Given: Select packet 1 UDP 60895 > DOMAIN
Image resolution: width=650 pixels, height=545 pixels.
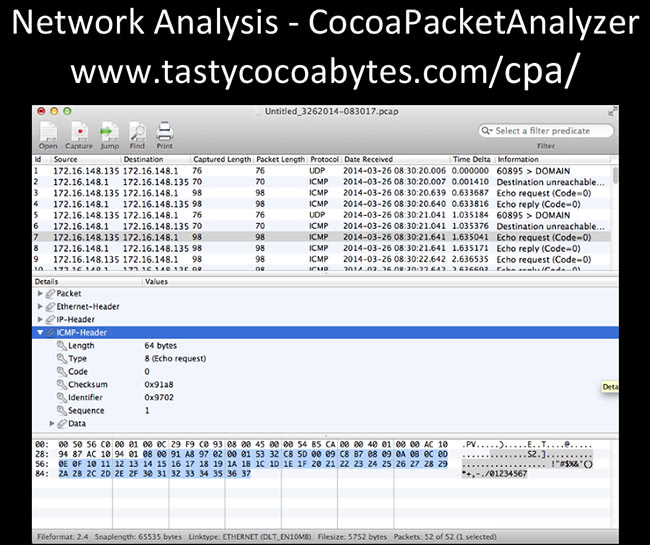Looking at the screenshot, I should point(321,171).
